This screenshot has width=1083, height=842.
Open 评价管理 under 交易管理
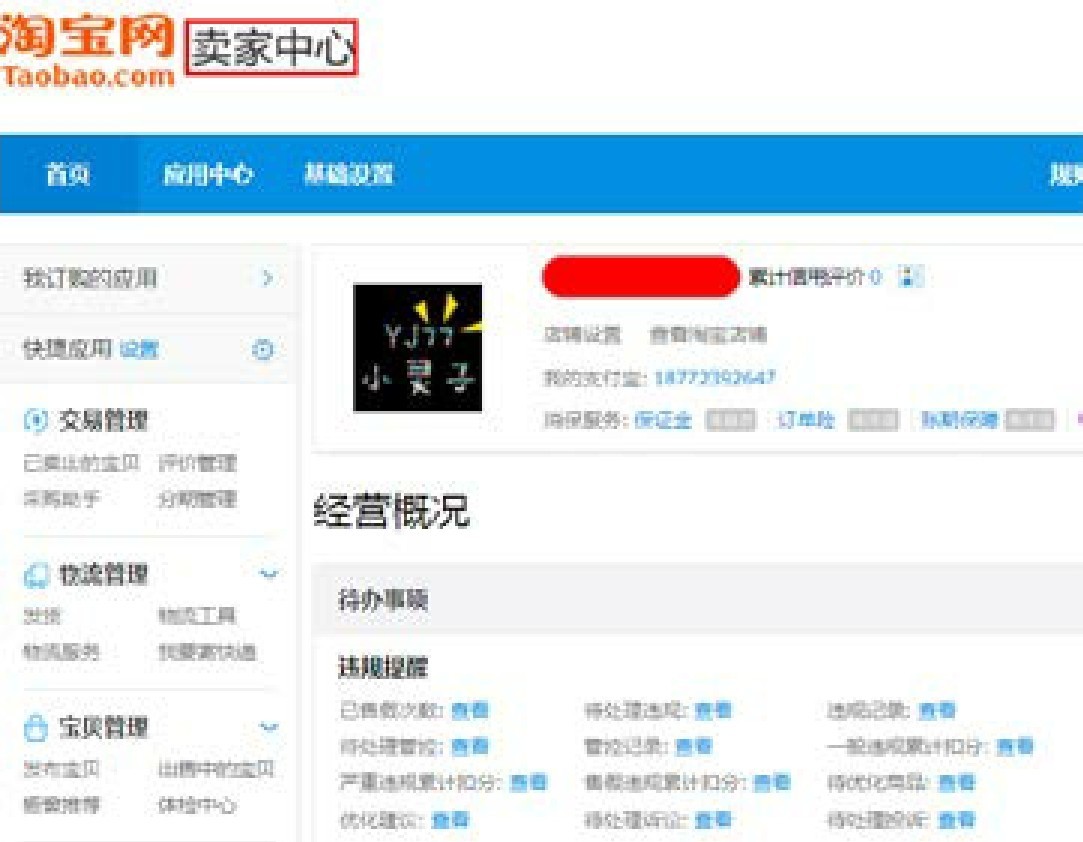pyautogui.click(x=197, y=463)
